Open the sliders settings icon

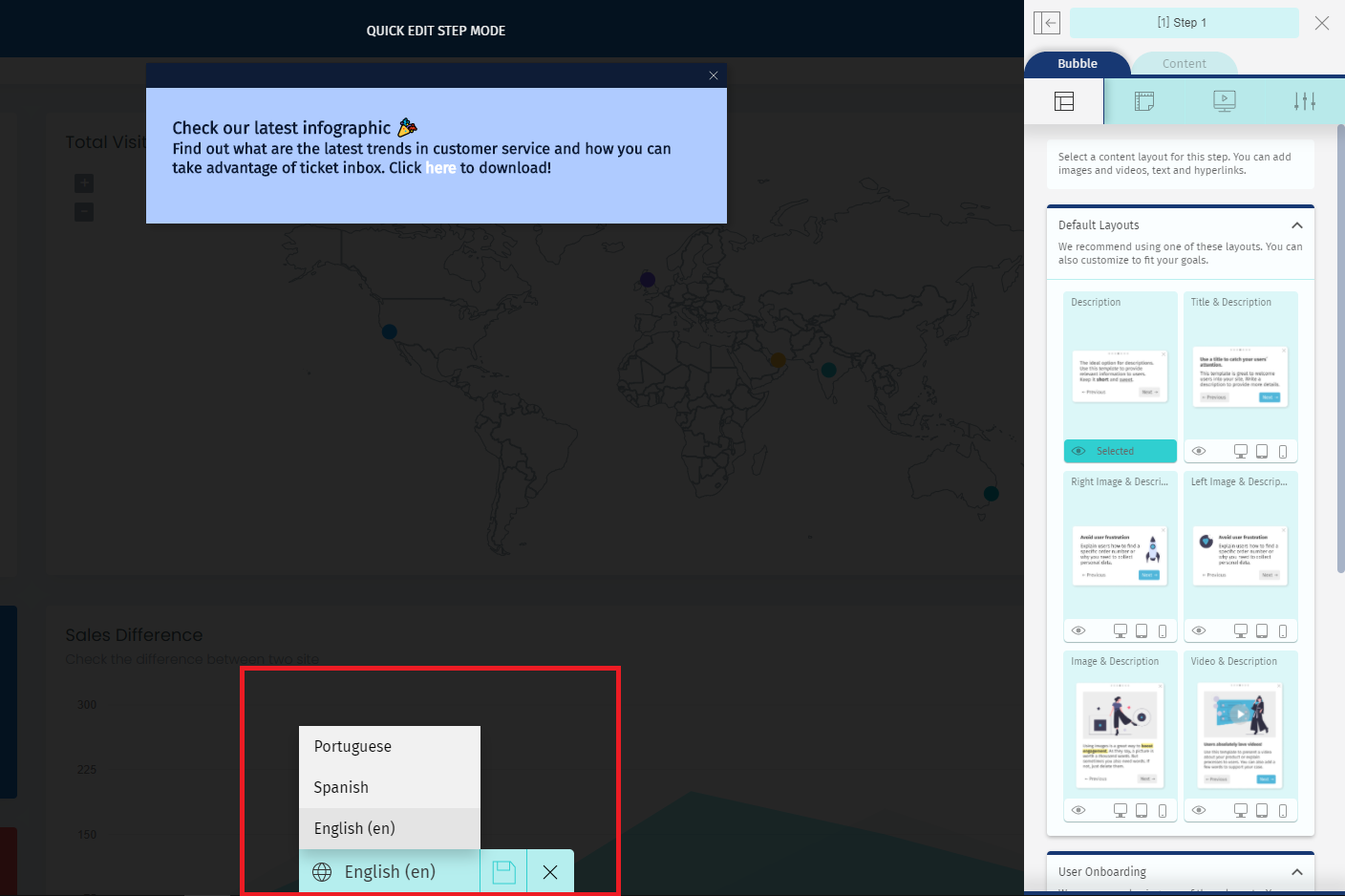[x=1304, y=101]
